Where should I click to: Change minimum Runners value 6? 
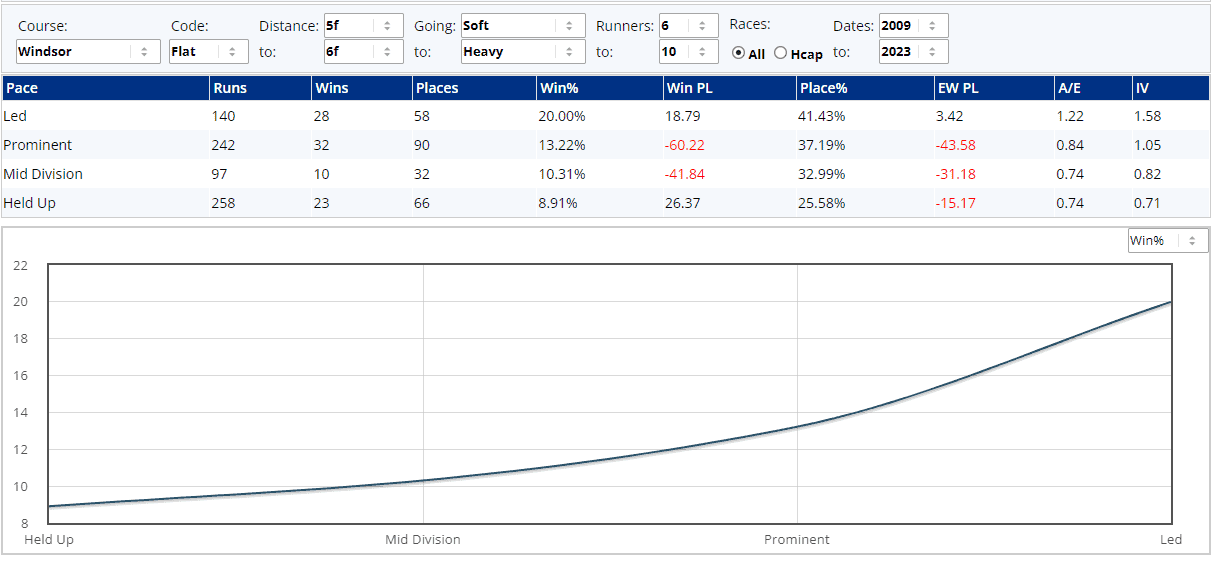(x=688, y=26)
